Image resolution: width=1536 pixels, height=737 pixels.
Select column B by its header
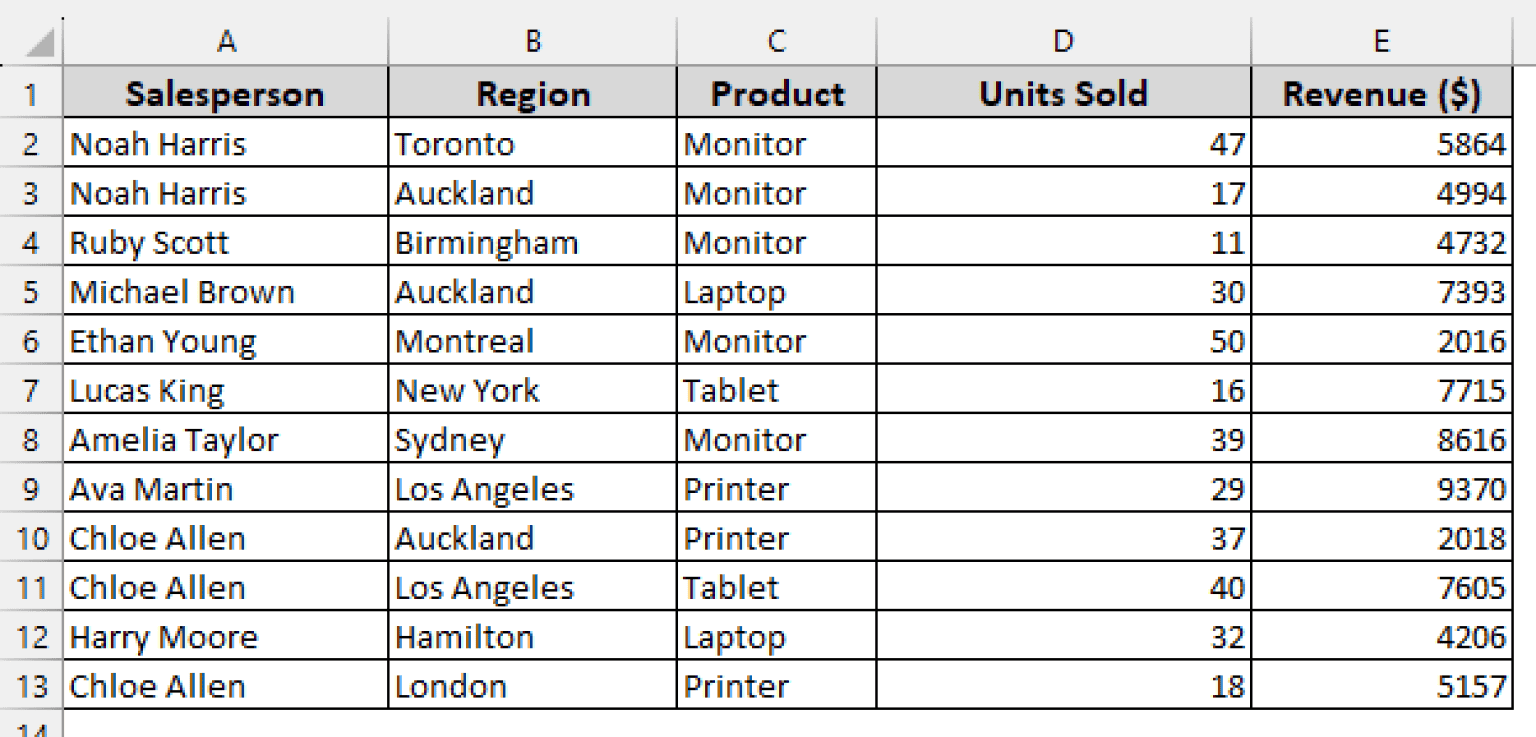coord(532,41)
